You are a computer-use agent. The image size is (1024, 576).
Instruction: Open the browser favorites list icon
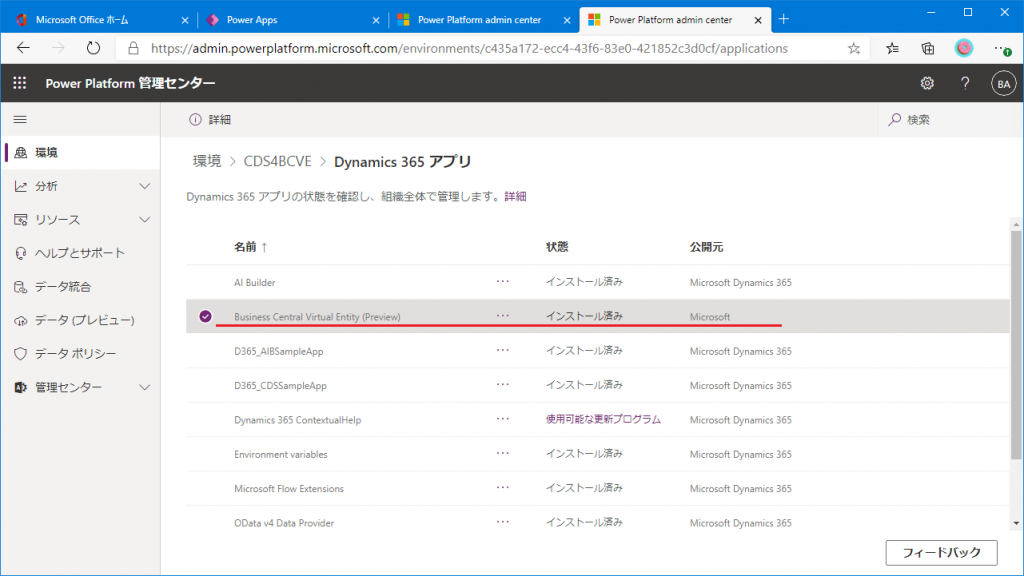click(x=892, y=48)
